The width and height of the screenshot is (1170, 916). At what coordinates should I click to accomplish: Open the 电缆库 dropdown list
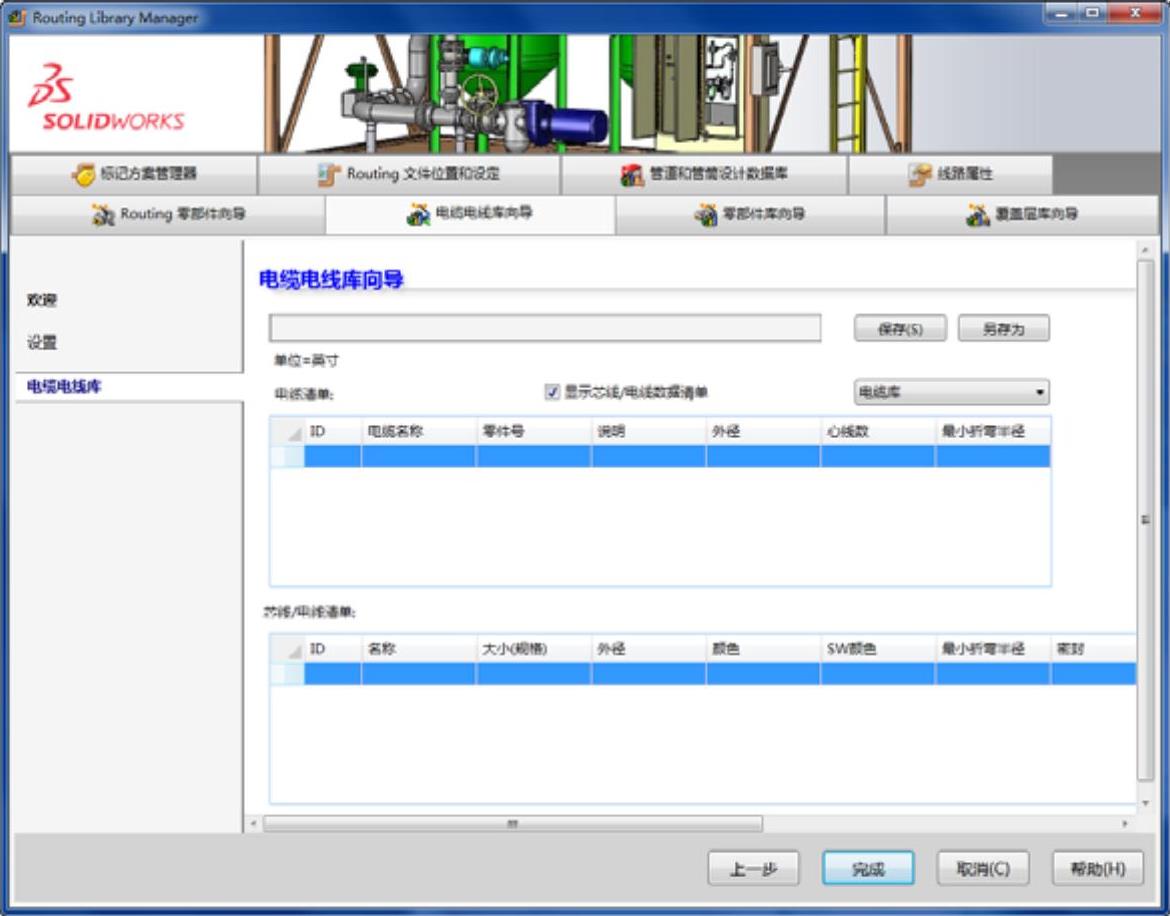click(x=951, y=393)
